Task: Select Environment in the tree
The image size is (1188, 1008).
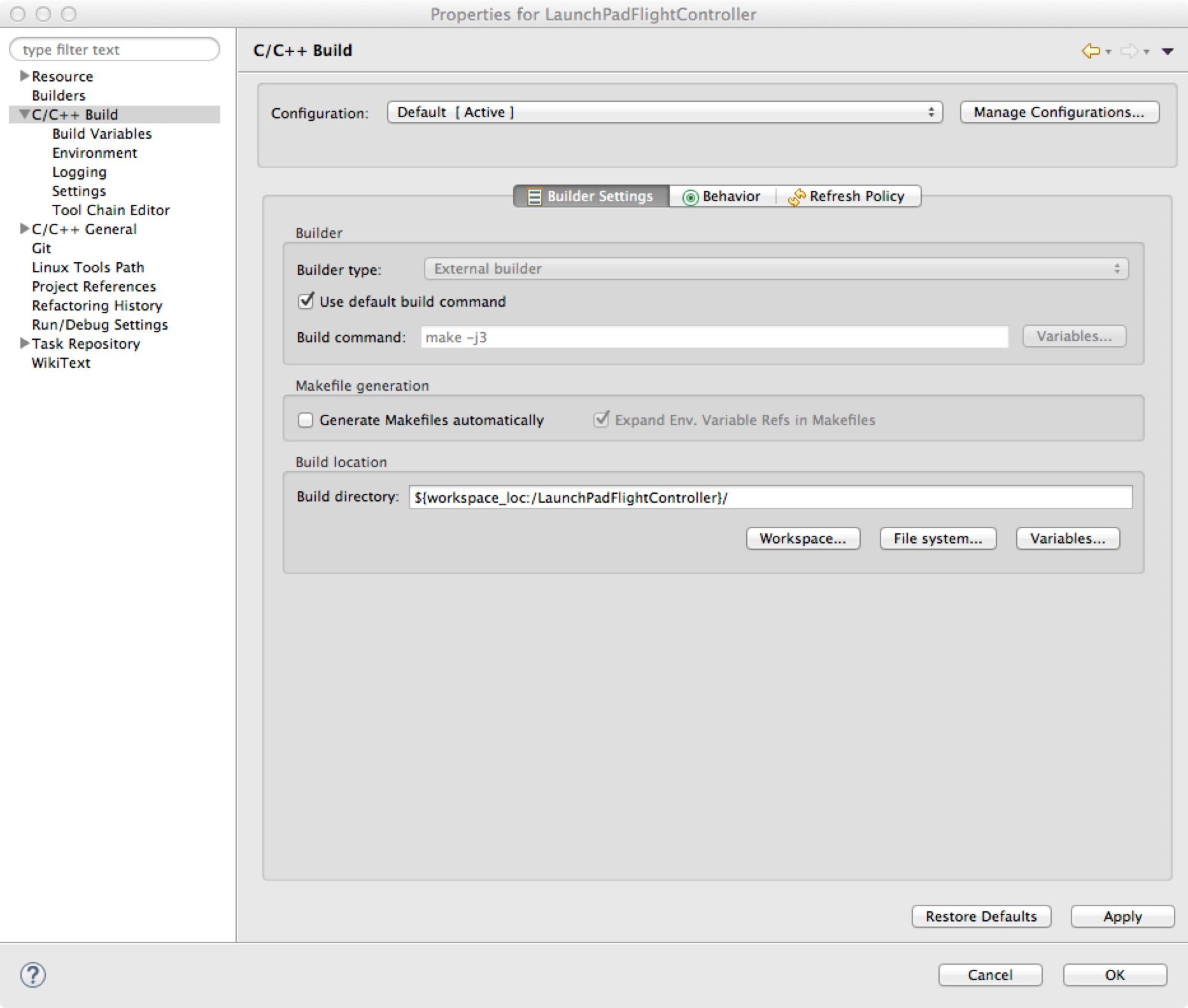Action: click(x=95, y=153)
